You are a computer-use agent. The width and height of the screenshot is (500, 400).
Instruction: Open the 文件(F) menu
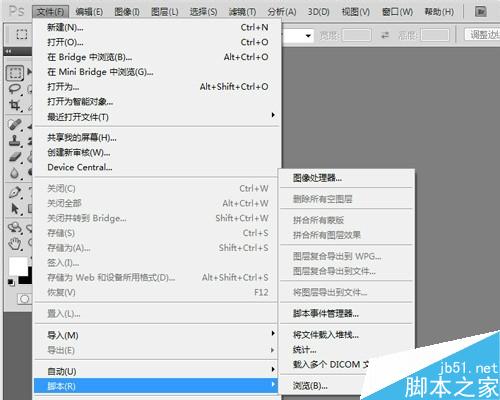point(50,12)
